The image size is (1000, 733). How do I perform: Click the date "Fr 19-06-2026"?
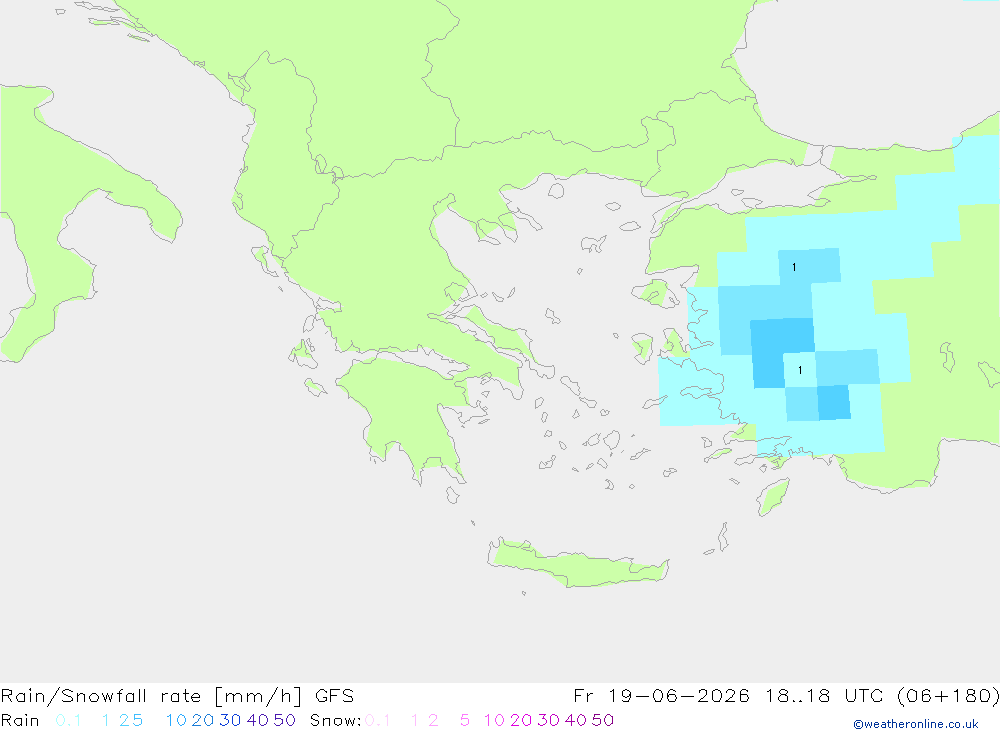coord(661,696)
